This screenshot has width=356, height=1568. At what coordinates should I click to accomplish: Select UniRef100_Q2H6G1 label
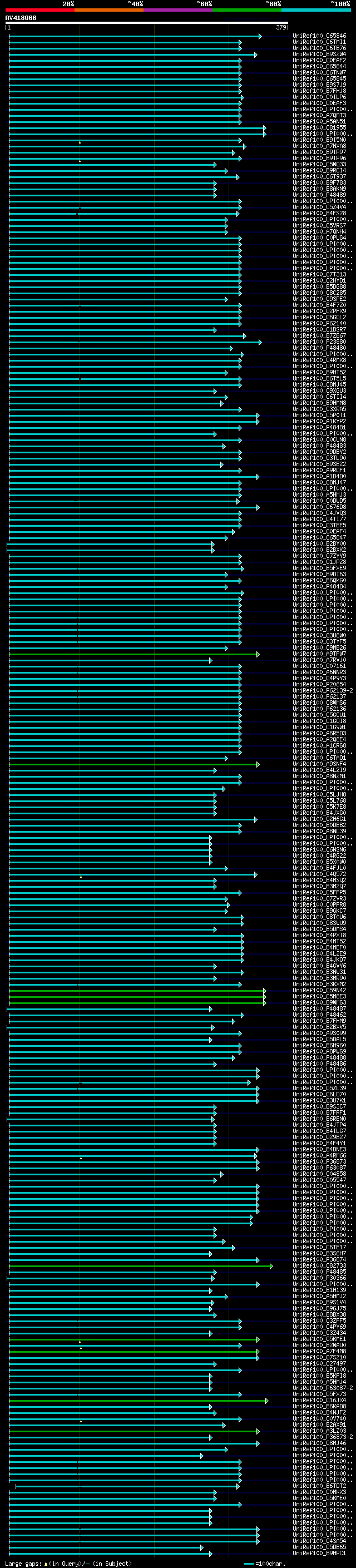tap(319, 819)
